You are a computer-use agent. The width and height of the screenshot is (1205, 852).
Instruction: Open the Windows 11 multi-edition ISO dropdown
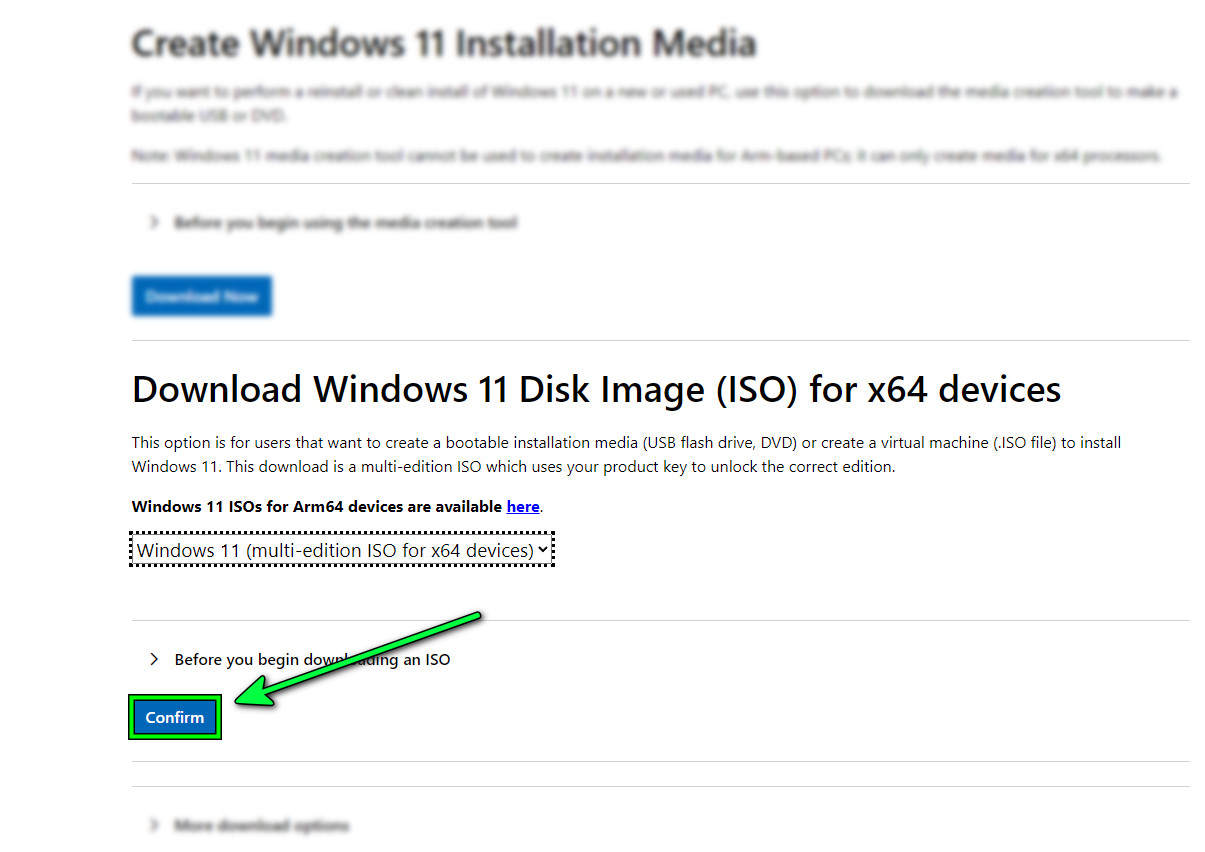342,550
